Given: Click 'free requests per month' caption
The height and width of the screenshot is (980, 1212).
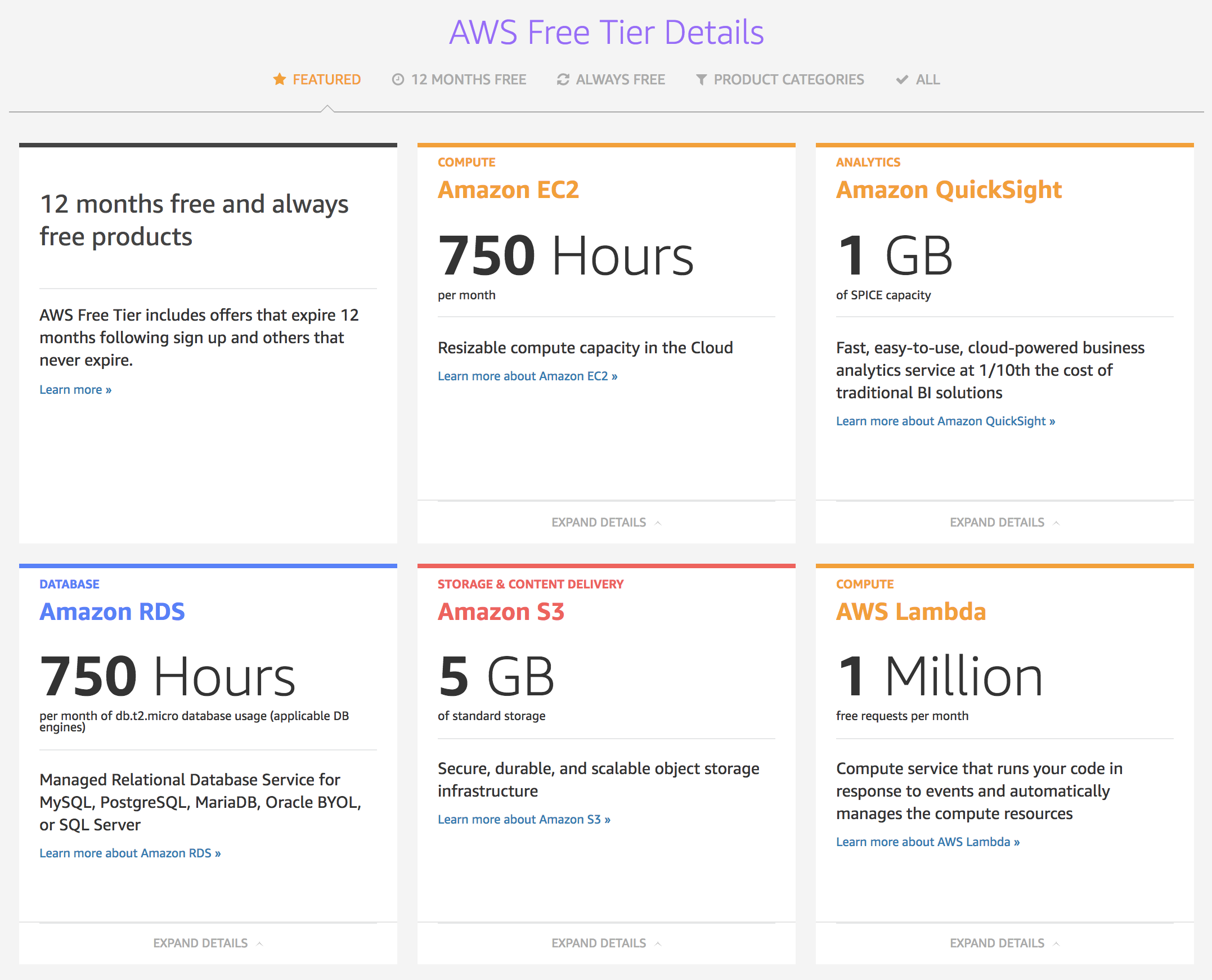Looking at the screenshot, I should pyautogui.click(x=901, y=716).
